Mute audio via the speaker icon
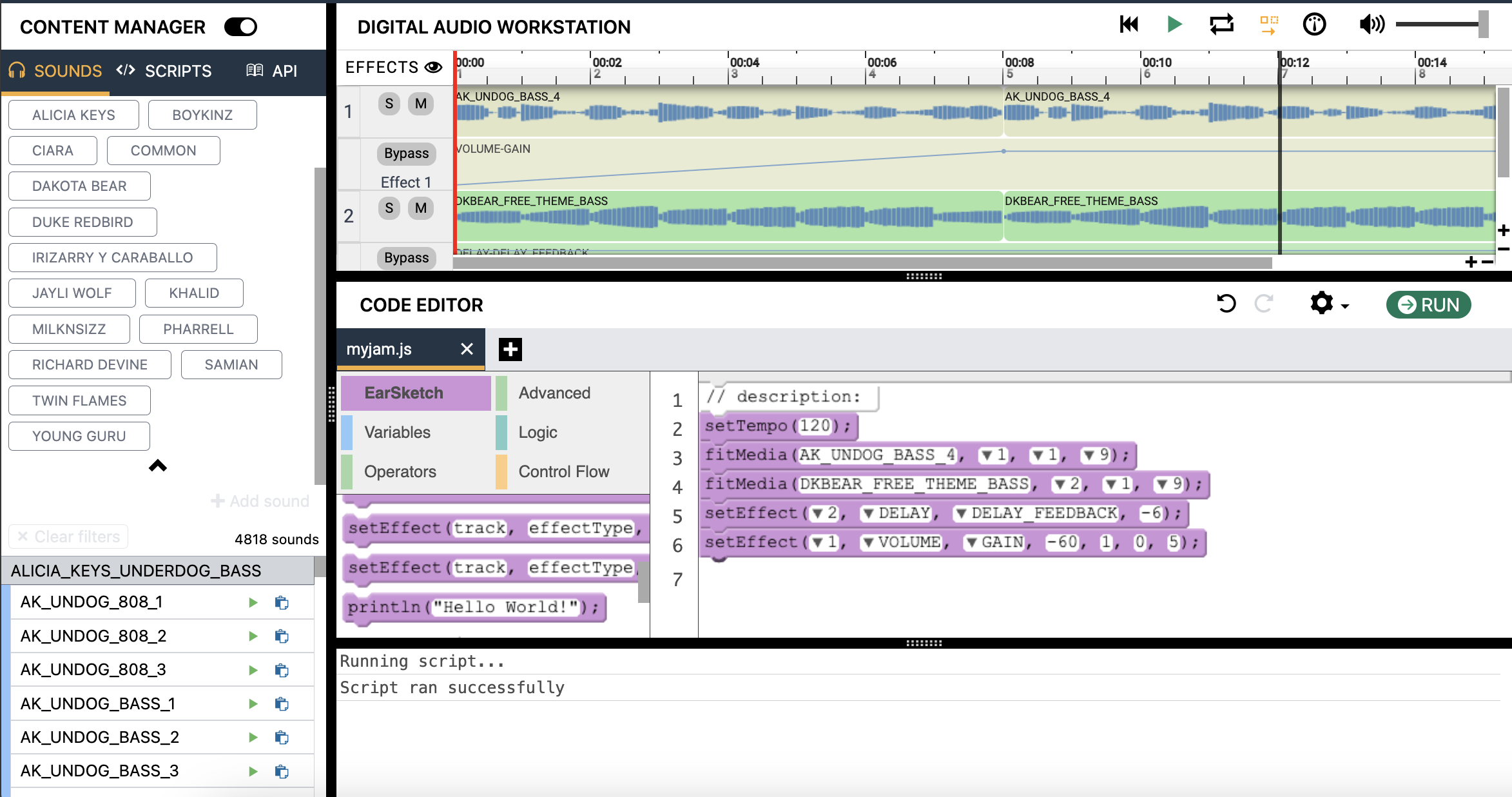Screen dimensions: 1512x797 pos(1371,25)
